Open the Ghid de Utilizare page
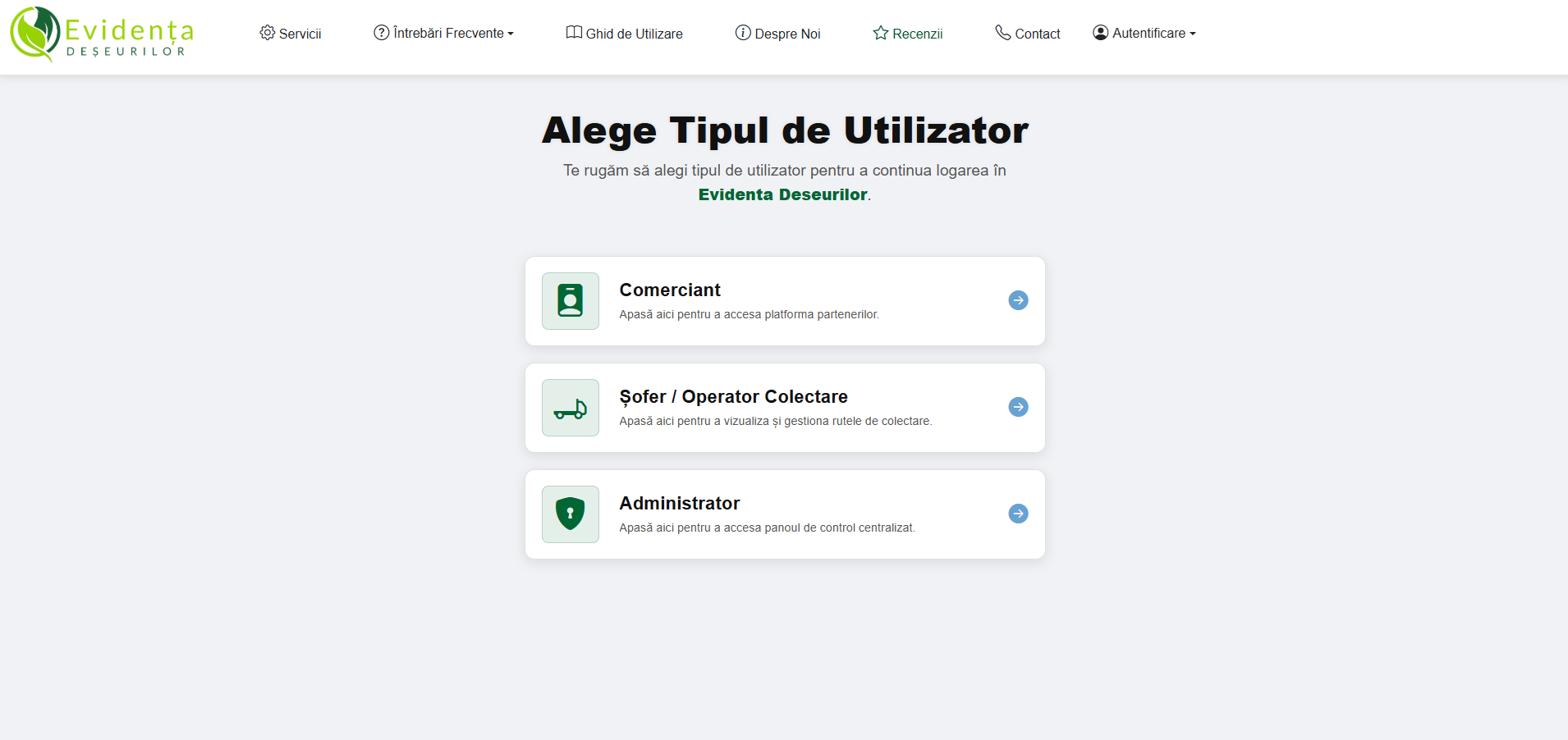 (625, 34)
